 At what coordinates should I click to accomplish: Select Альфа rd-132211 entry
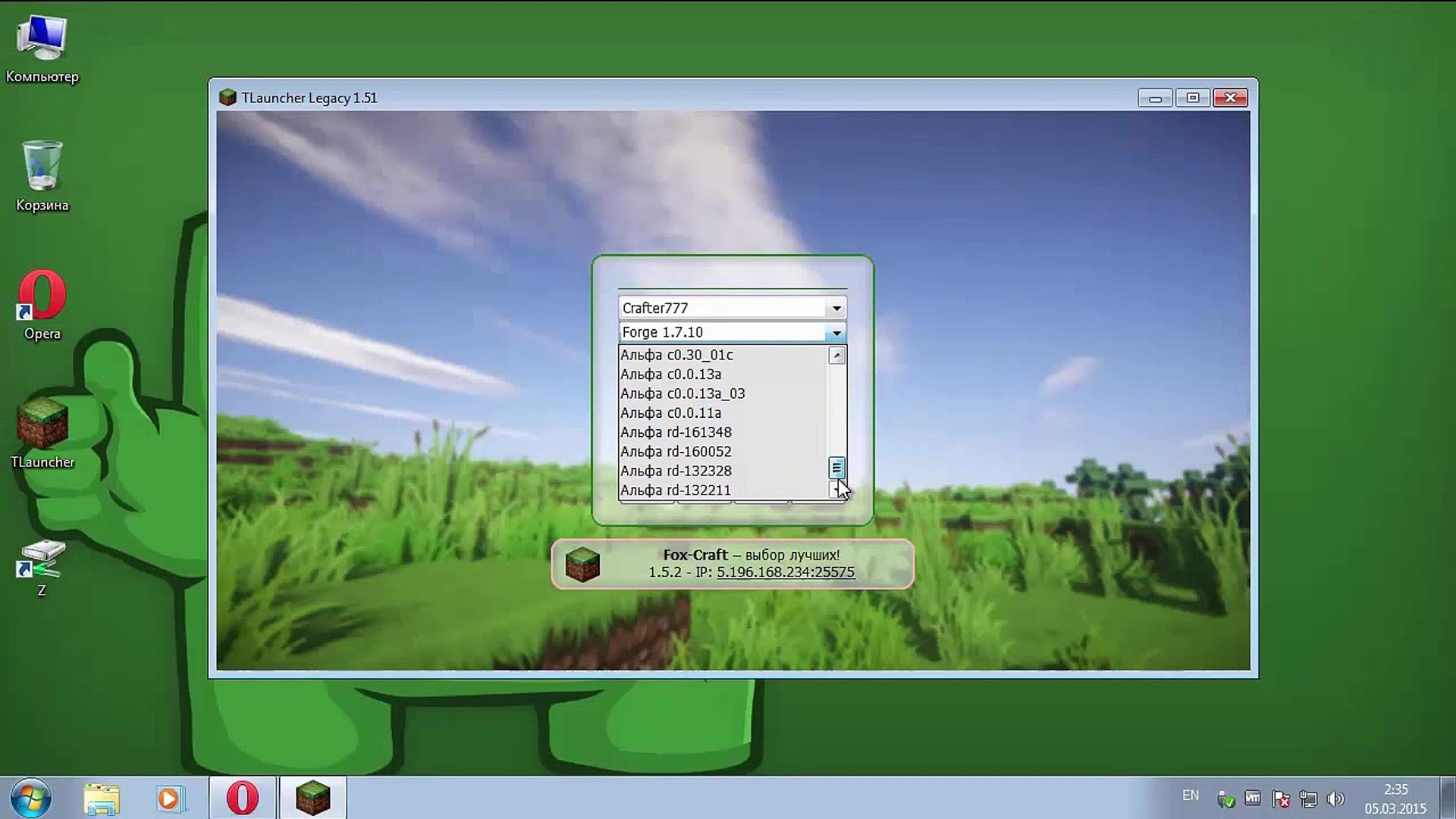point(675,491)
